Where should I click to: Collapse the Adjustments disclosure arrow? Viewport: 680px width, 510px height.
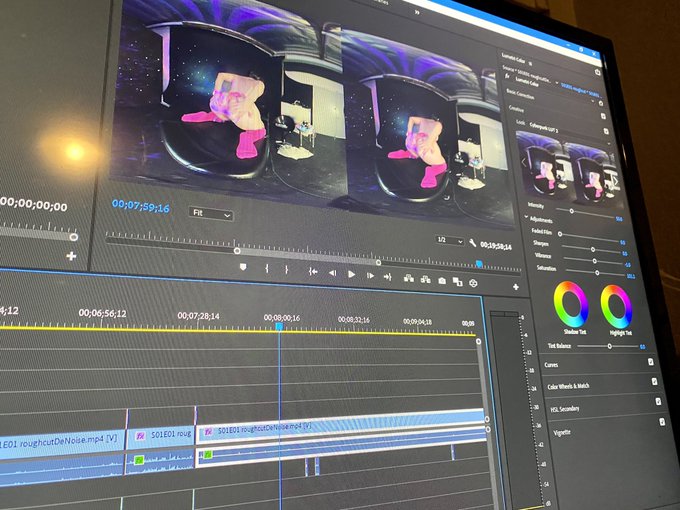(x=526, y=217)
